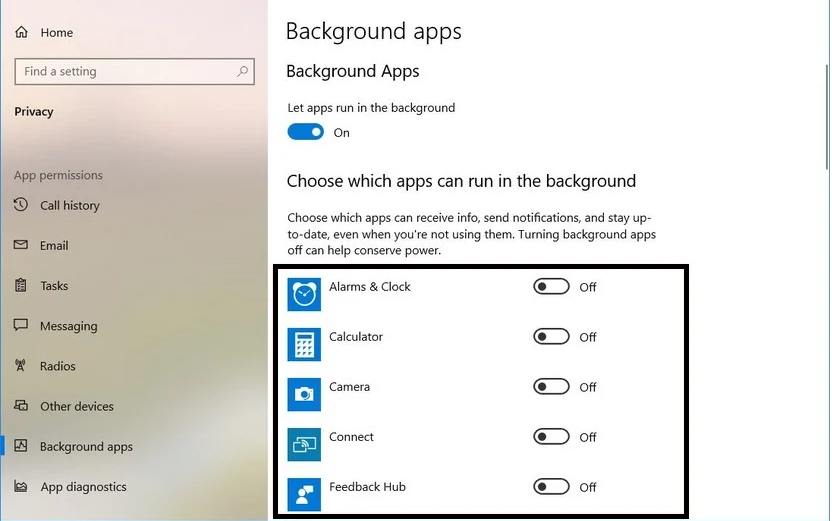Screen dimensions: 832x521
Task: Click the Home icon in sidebar
Action: point(21,32)
